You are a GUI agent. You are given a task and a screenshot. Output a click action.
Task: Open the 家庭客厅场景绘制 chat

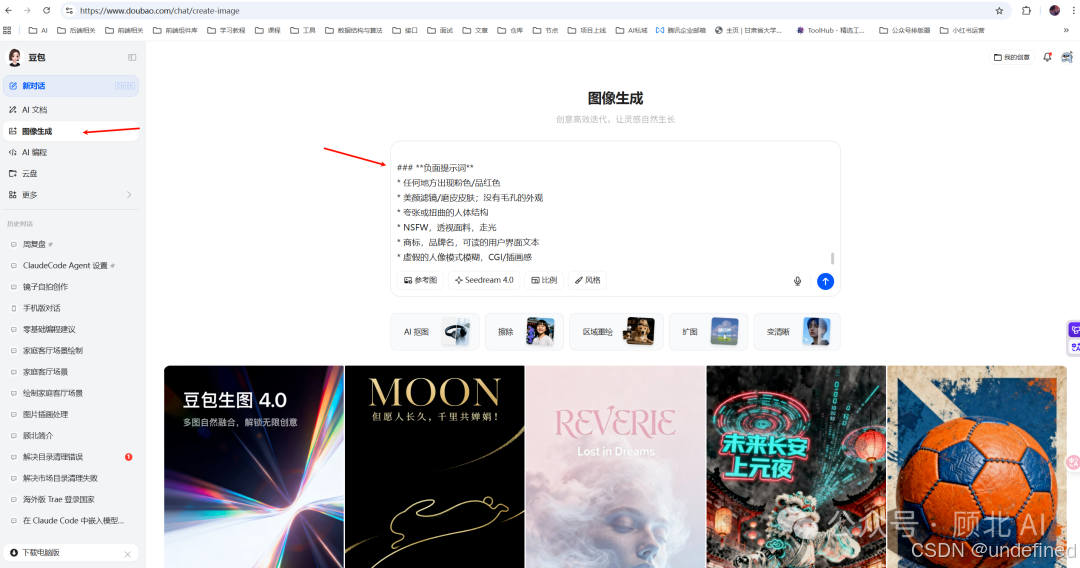point(72,350)
